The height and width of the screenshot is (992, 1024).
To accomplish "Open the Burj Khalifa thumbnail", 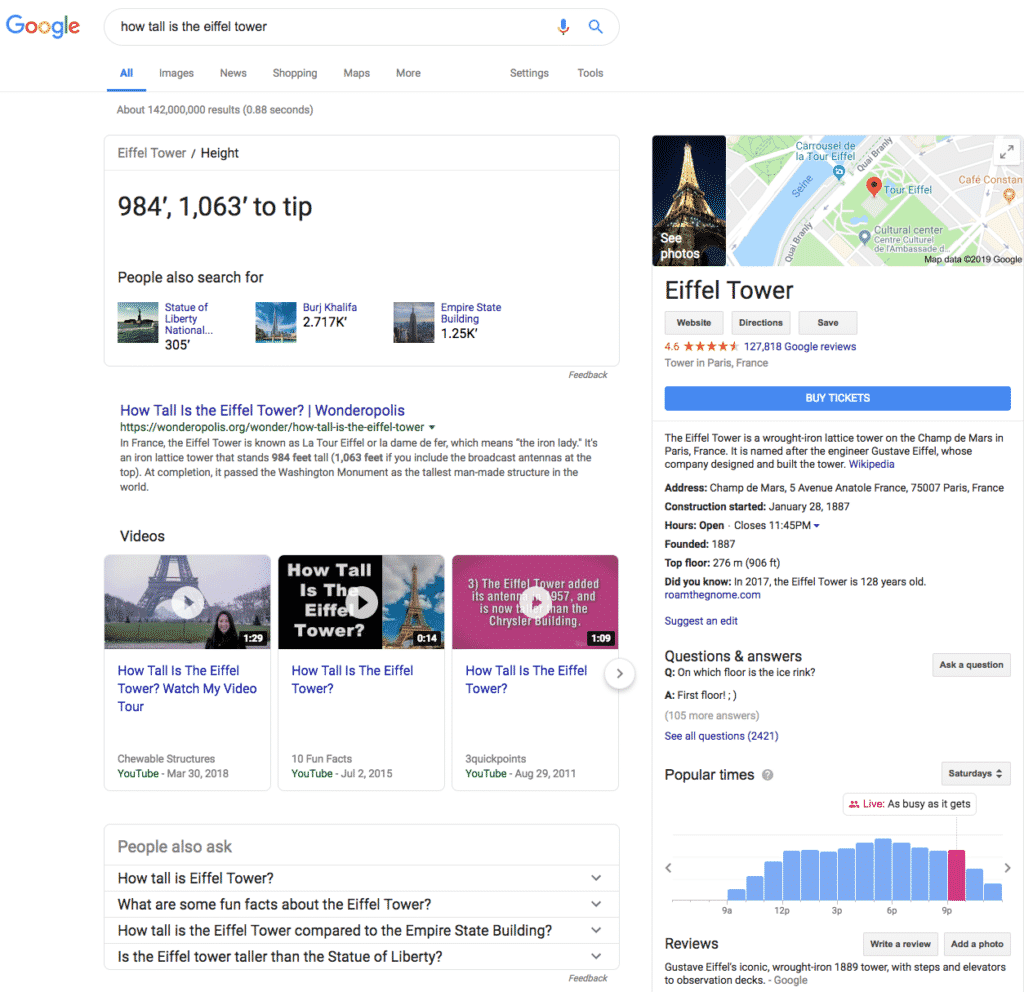I will pos(276,323).
